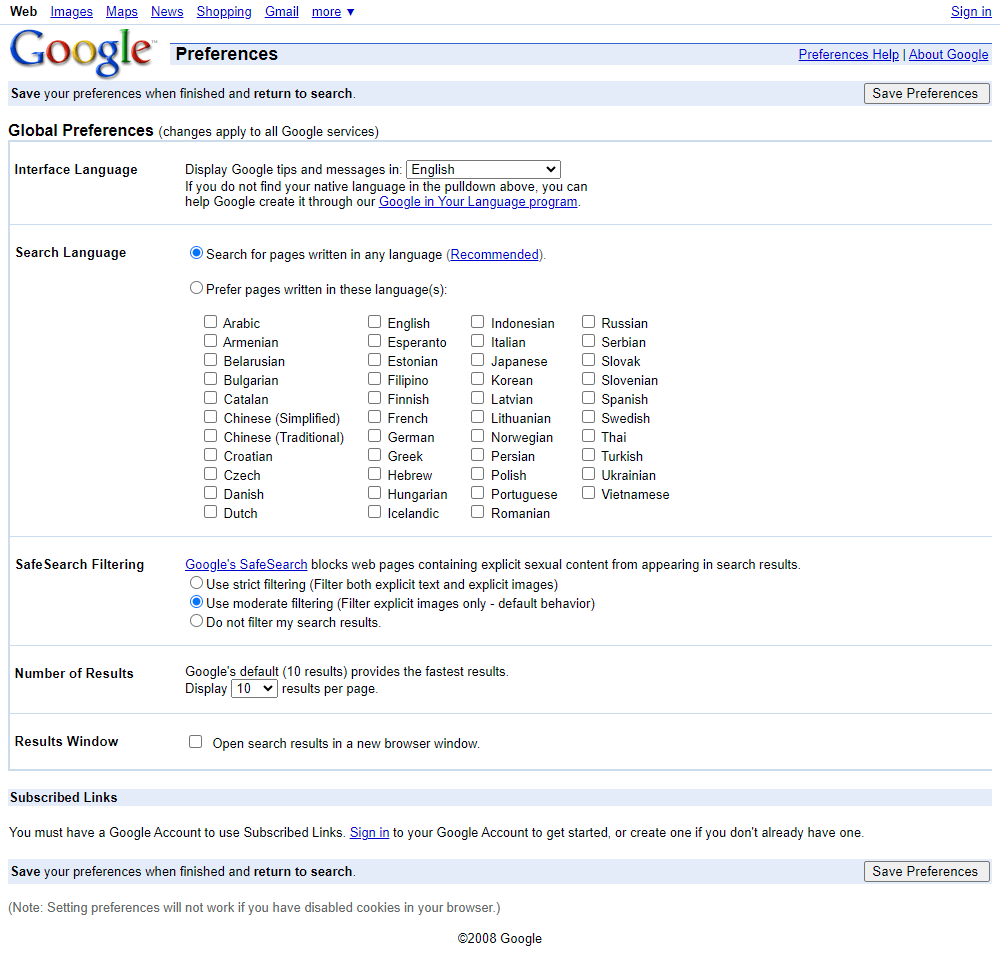Click the ©2008 Google footer text
This screenshot has width=1000, height=960.
click(x=500, y=938)
